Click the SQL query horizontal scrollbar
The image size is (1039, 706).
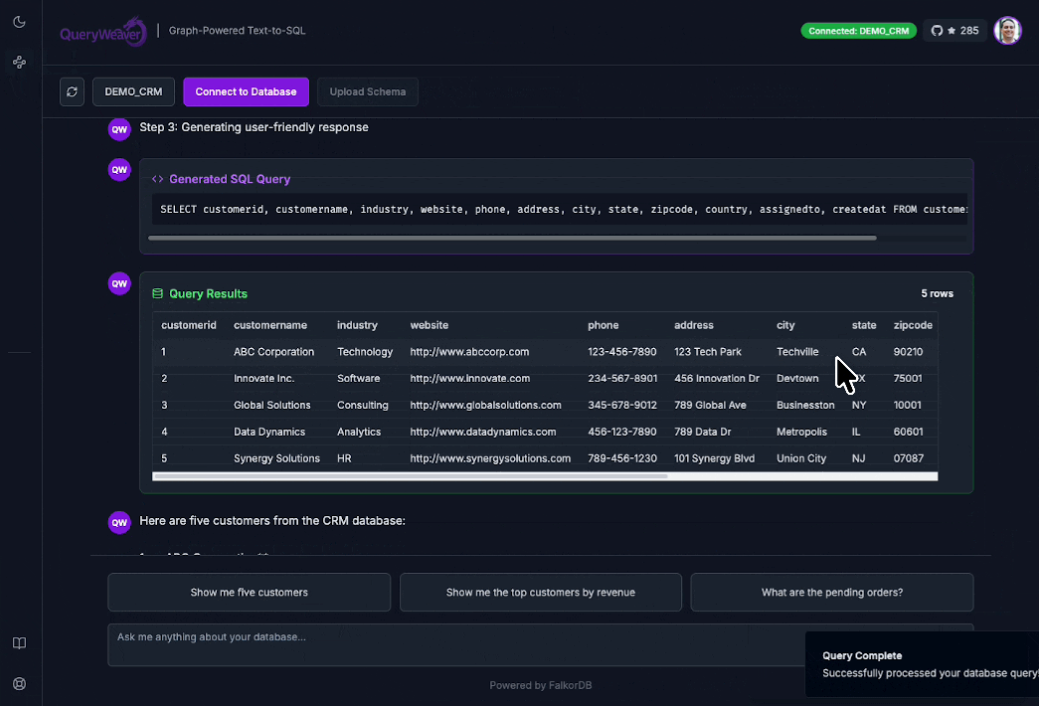pyautogui.click(x=512, y=238)
